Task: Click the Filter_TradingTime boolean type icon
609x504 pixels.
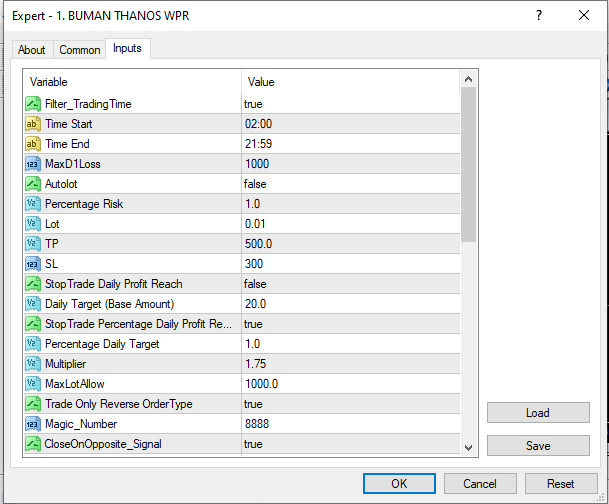Action: pos(33,104)
